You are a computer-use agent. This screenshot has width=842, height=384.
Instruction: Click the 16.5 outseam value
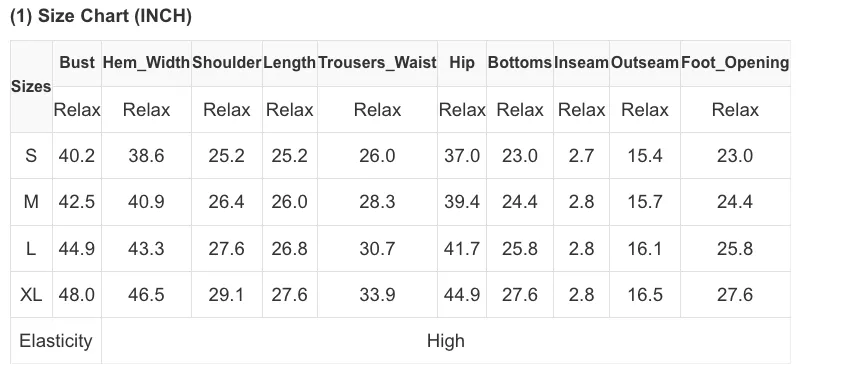645,295
